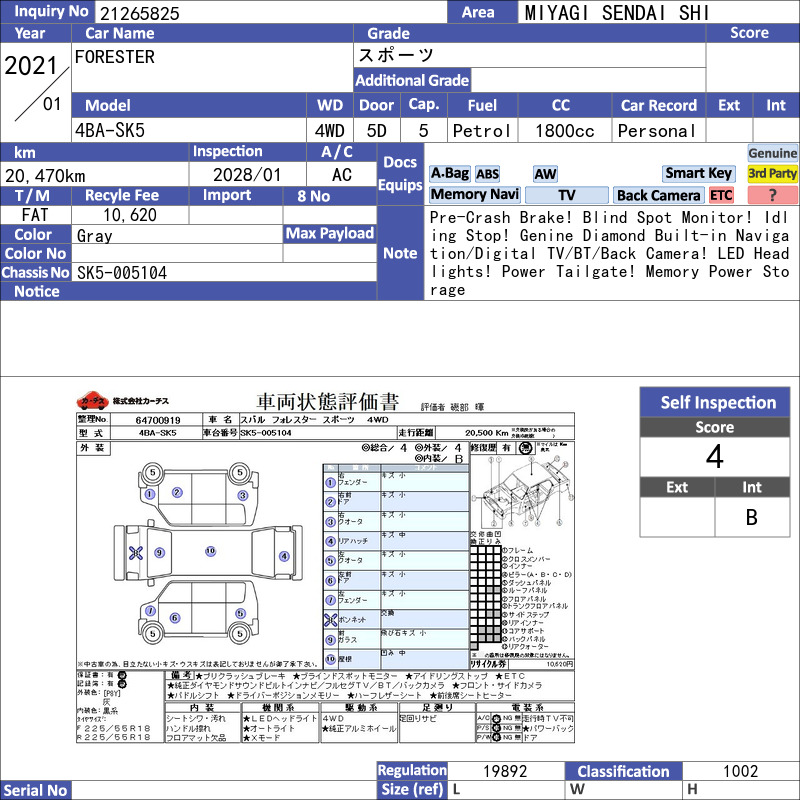Click the Car Record value Personal
Image resolution: width=800 pixels, height=800 pixels.
coord(657,131)
